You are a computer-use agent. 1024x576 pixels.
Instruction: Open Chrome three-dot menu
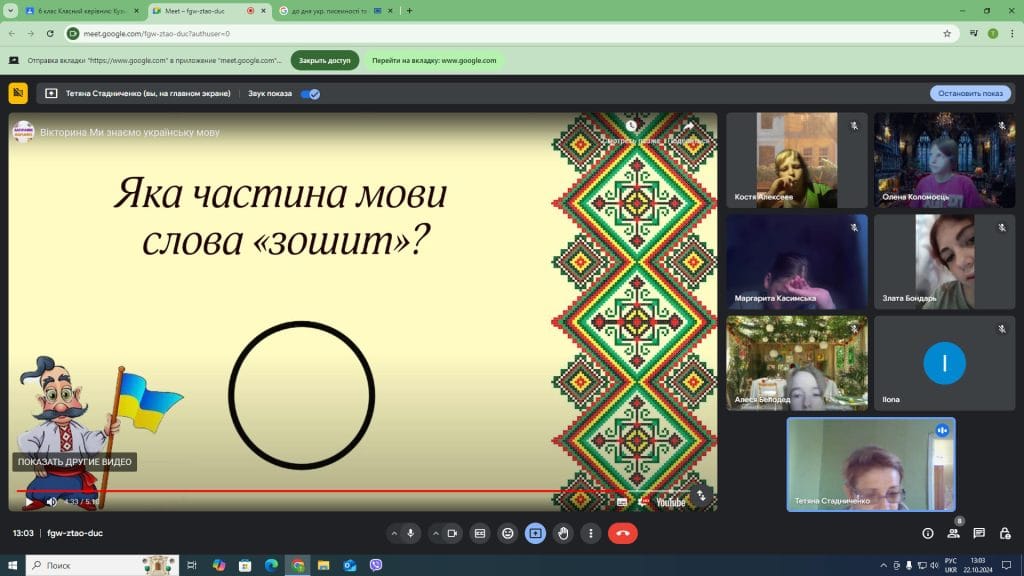(x=1012, y=33)
